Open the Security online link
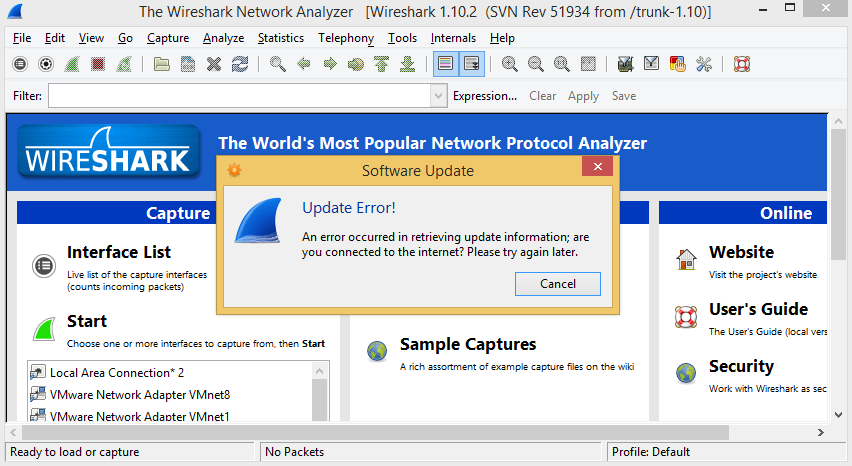The width and height of the screenshot is (852, 466). click(x=741, y=366)
